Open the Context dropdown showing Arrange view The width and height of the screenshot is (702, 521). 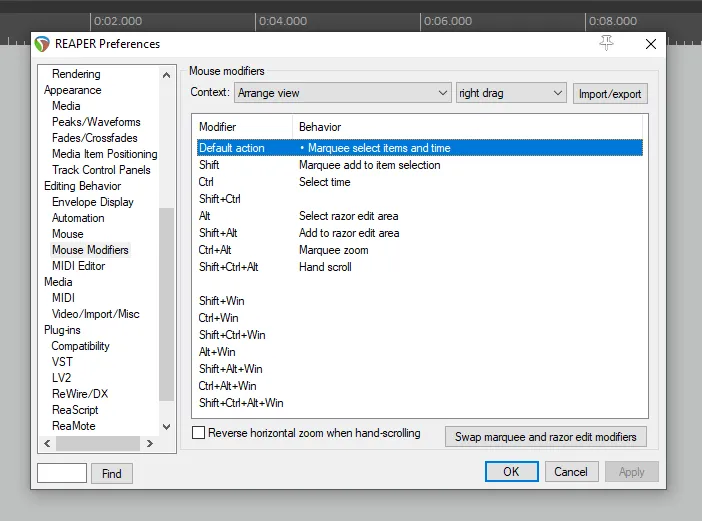point(342,93)
